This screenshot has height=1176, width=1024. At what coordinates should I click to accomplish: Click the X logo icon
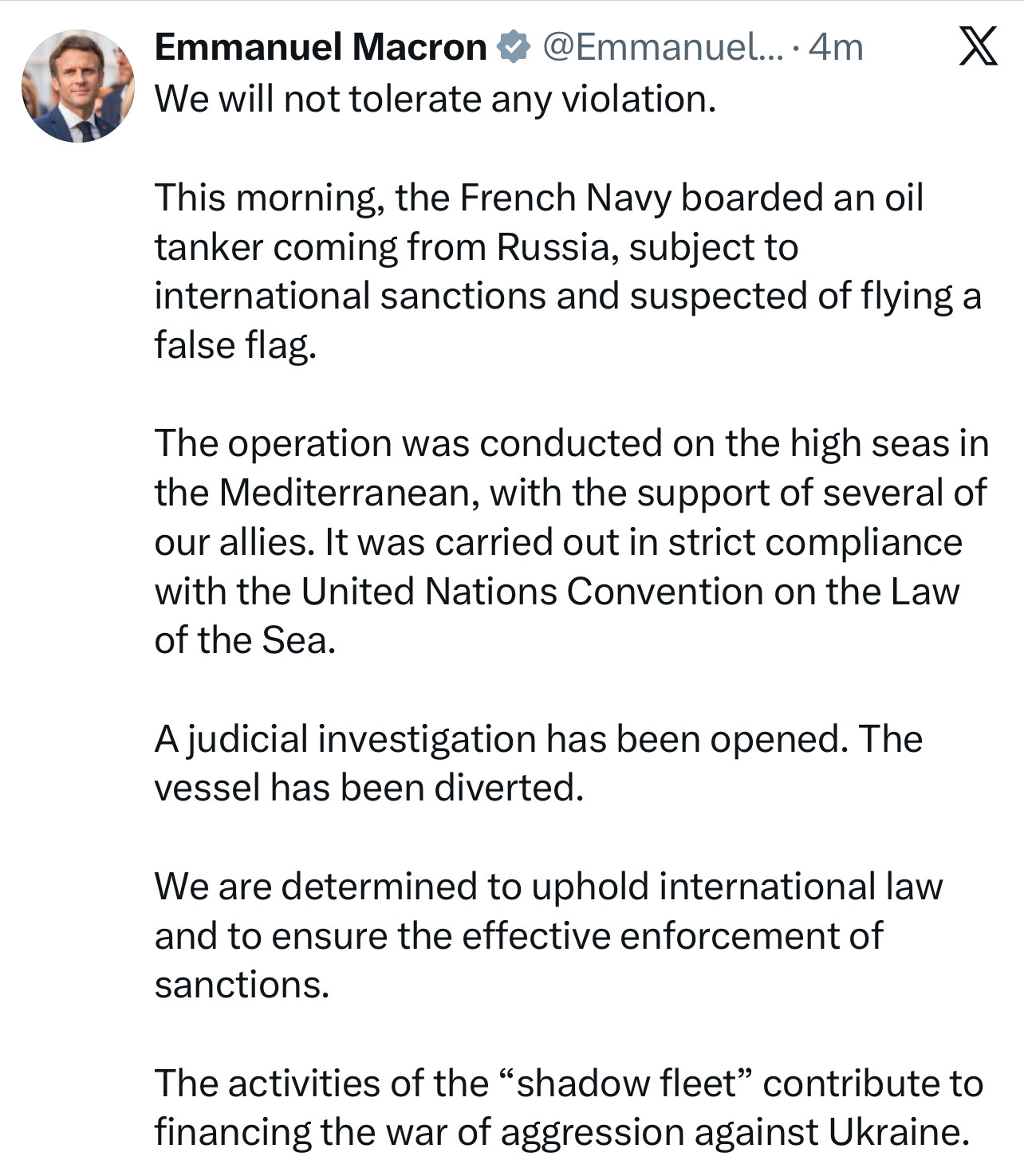977,46
